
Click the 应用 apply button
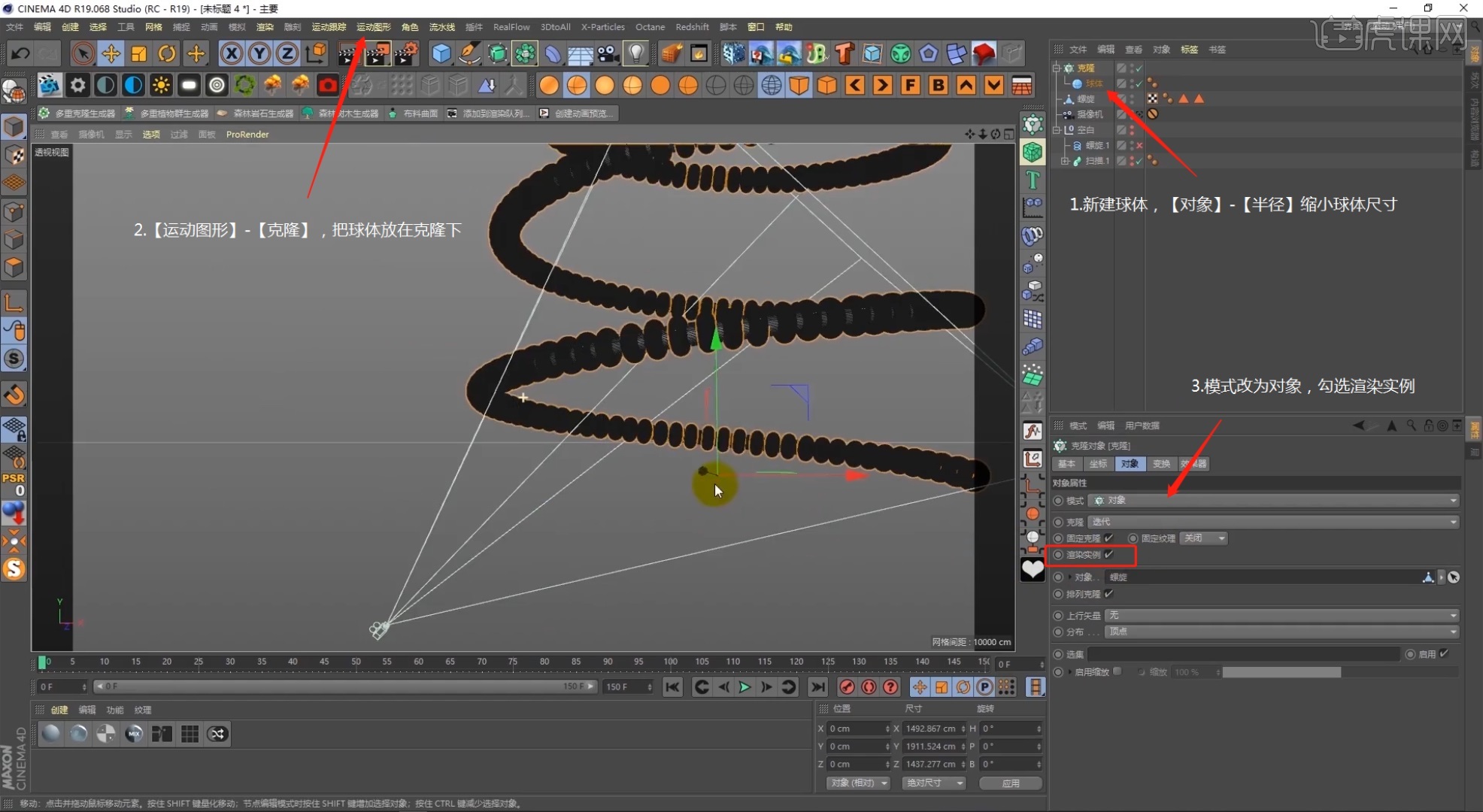tap(1011, 783)
